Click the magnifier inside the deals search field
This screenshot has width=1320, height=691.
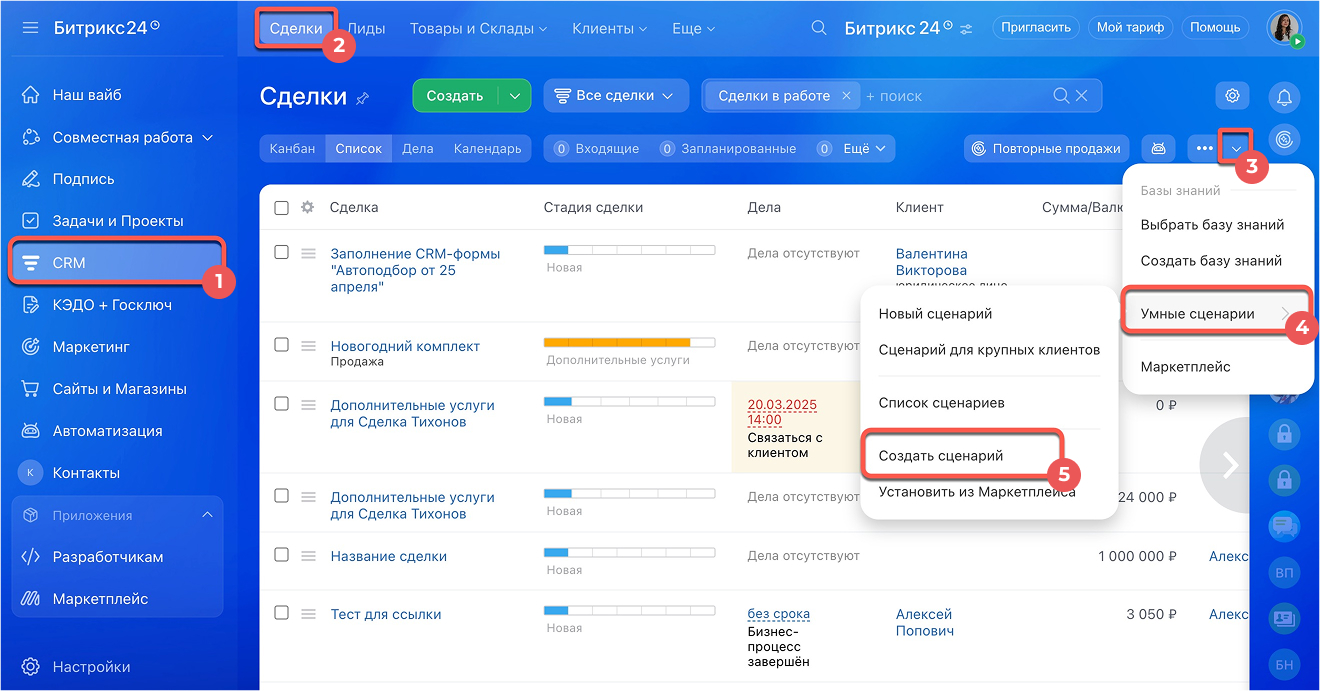(1062, 96)
